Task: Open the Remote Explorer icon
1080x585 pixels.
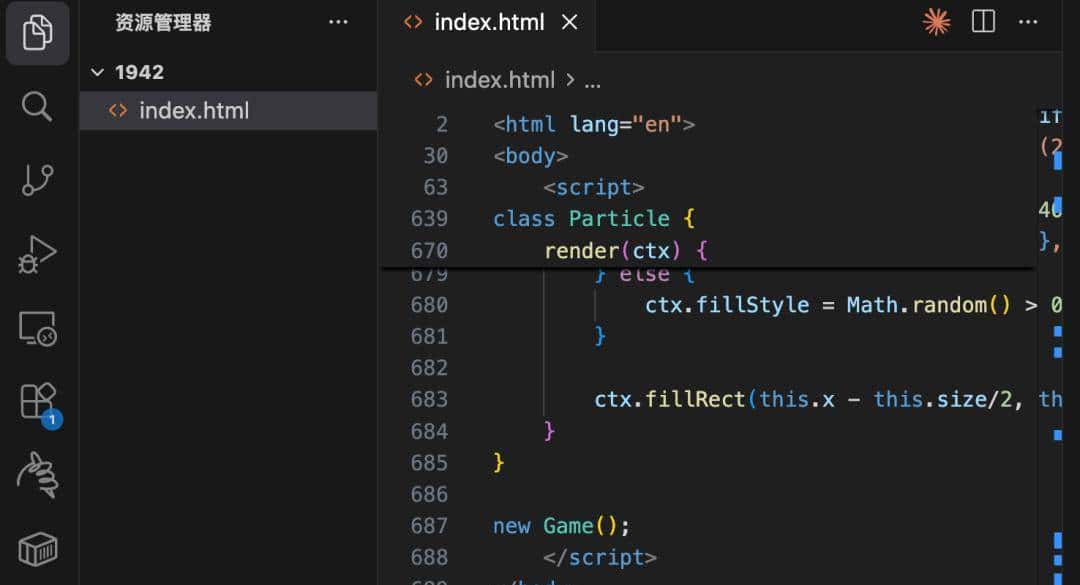Action: [x=37, y=328]
